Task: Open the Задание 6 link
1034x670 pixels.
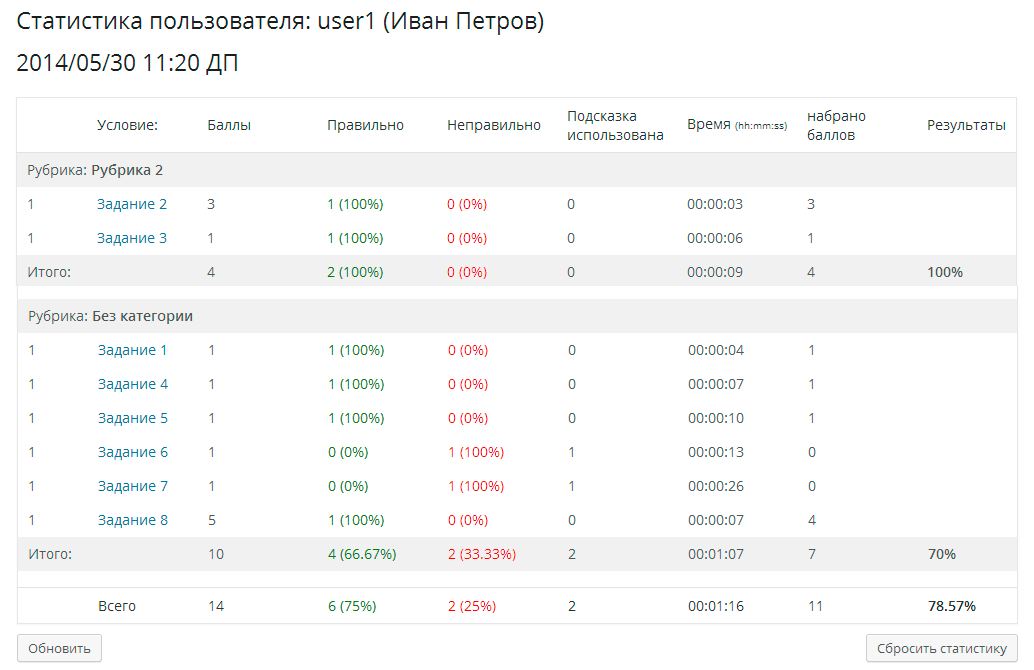Action: coord(133,452)
